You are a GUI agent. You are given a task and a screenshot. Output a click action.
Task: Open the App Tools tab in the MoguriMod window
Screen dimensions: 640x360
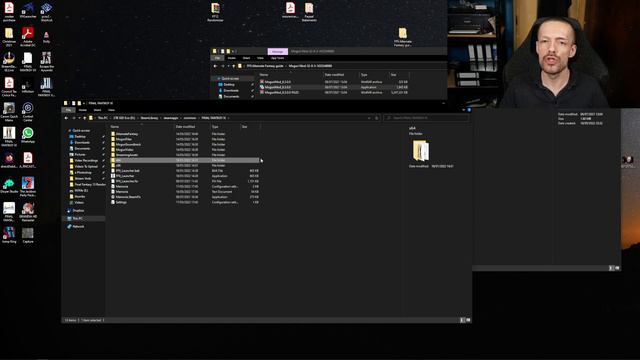tap(277, 58)
